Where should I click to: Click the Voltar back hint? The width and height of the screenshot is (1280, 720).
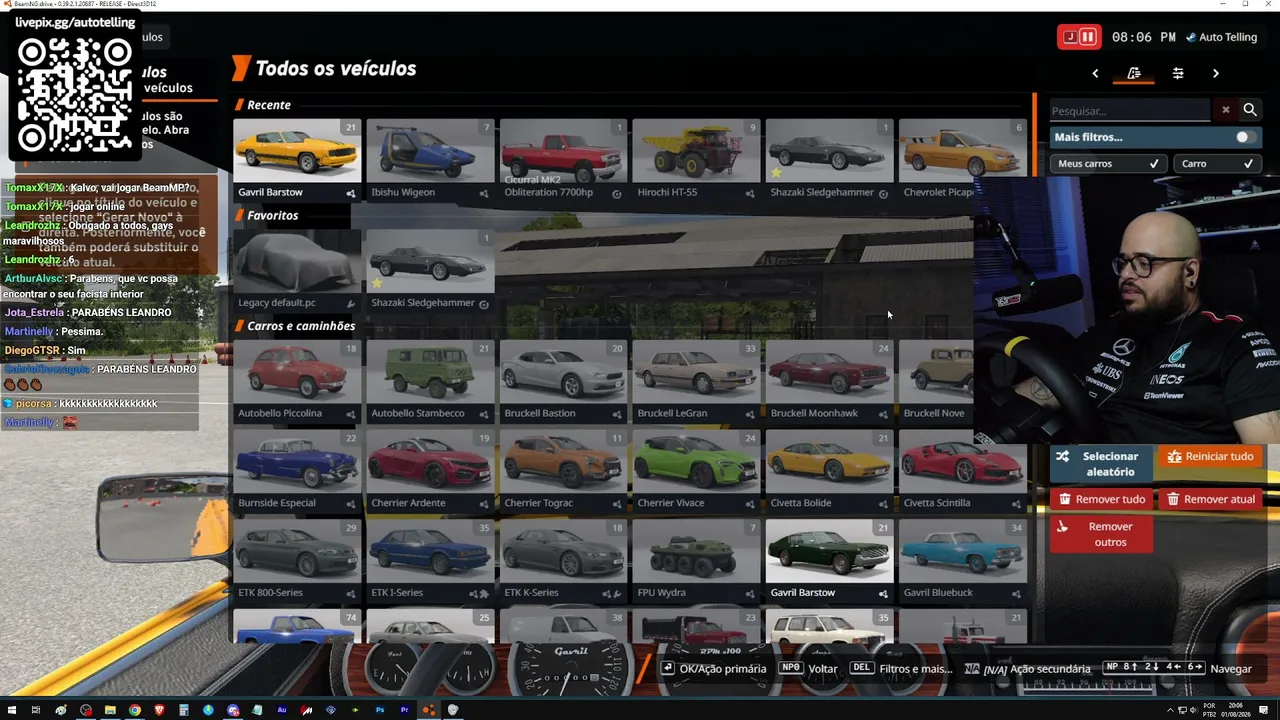(x=808, y=669)
